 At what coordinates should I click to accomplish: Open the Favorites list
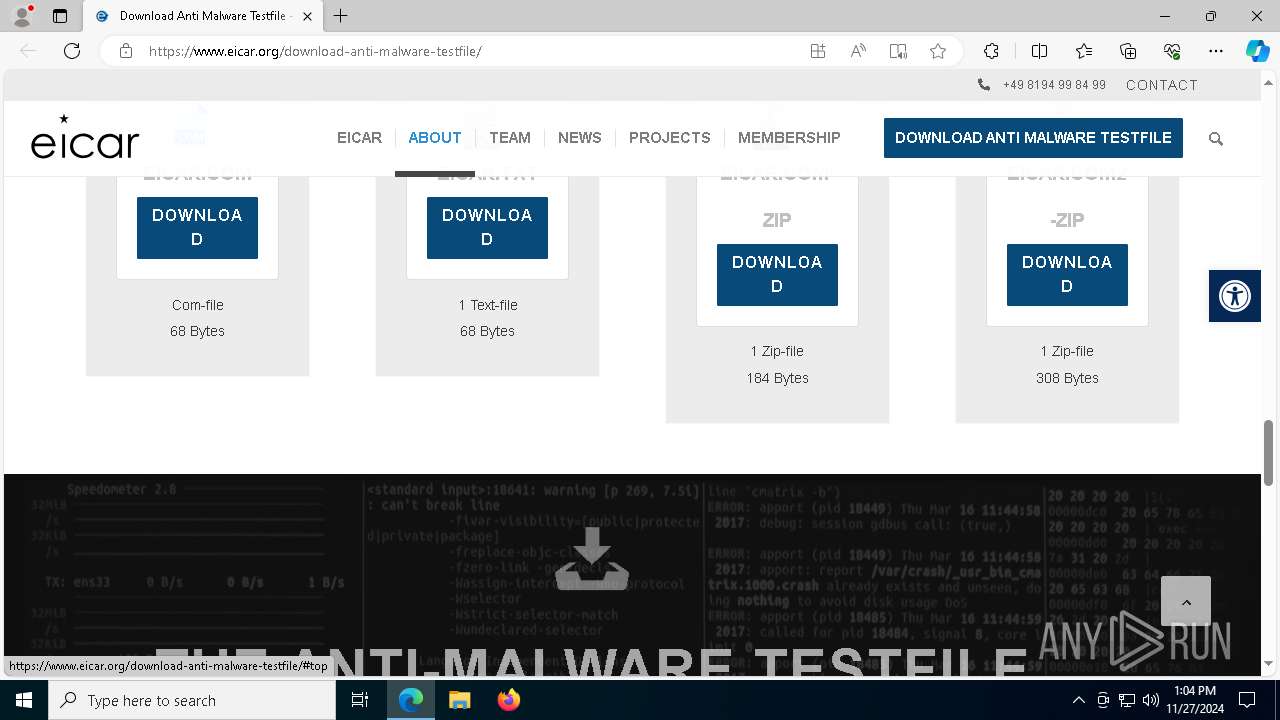(1084, 51)
